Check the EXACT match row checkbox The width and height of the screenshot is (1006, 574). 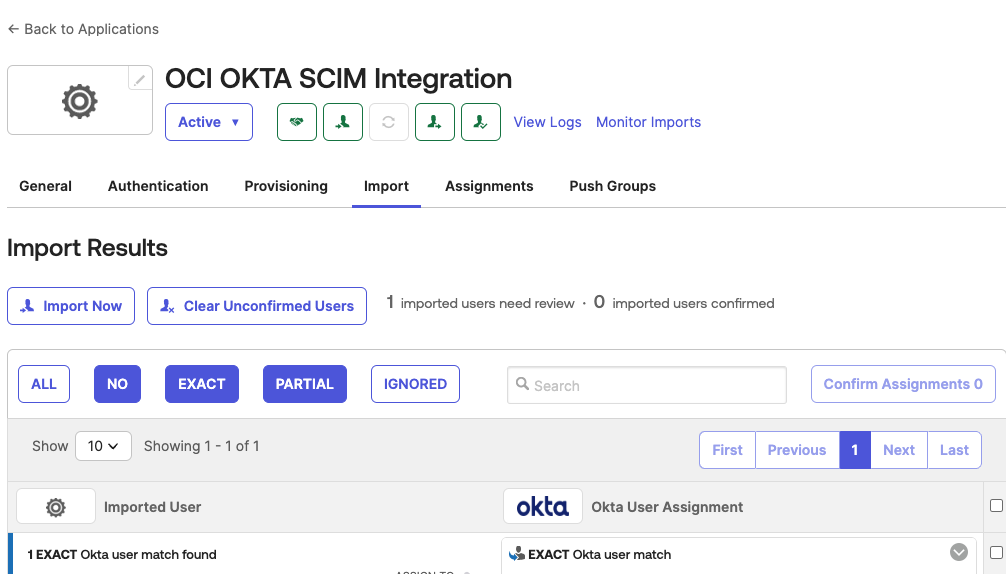(x=996, y=552)
